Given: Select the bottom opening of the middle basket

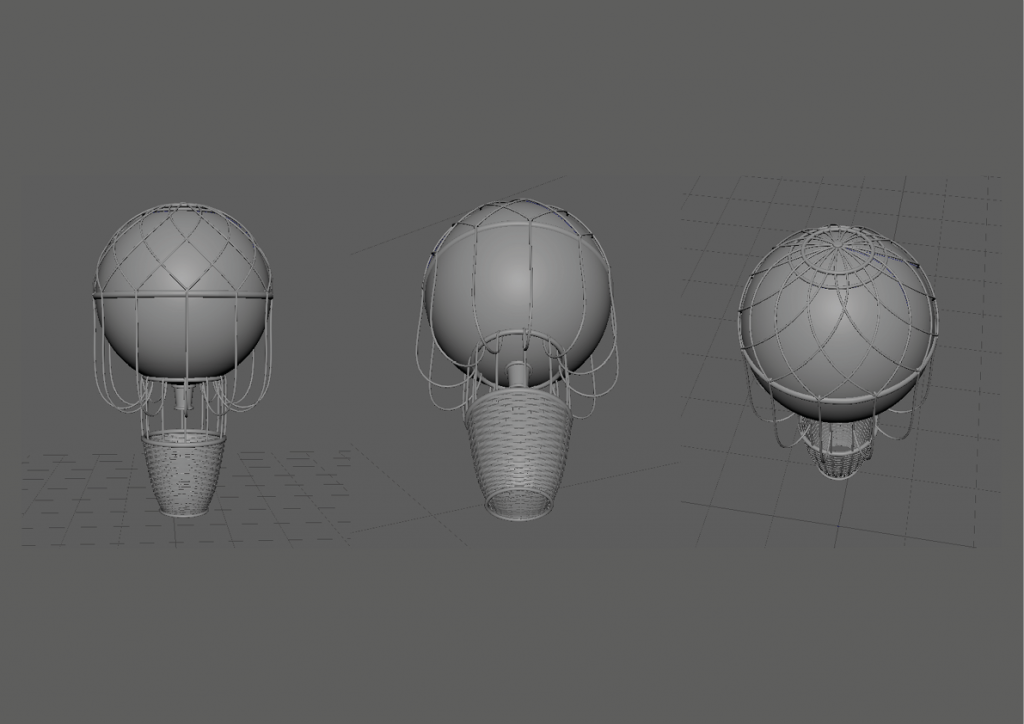Looking at the screenshot, I should (x=518, y=503).
